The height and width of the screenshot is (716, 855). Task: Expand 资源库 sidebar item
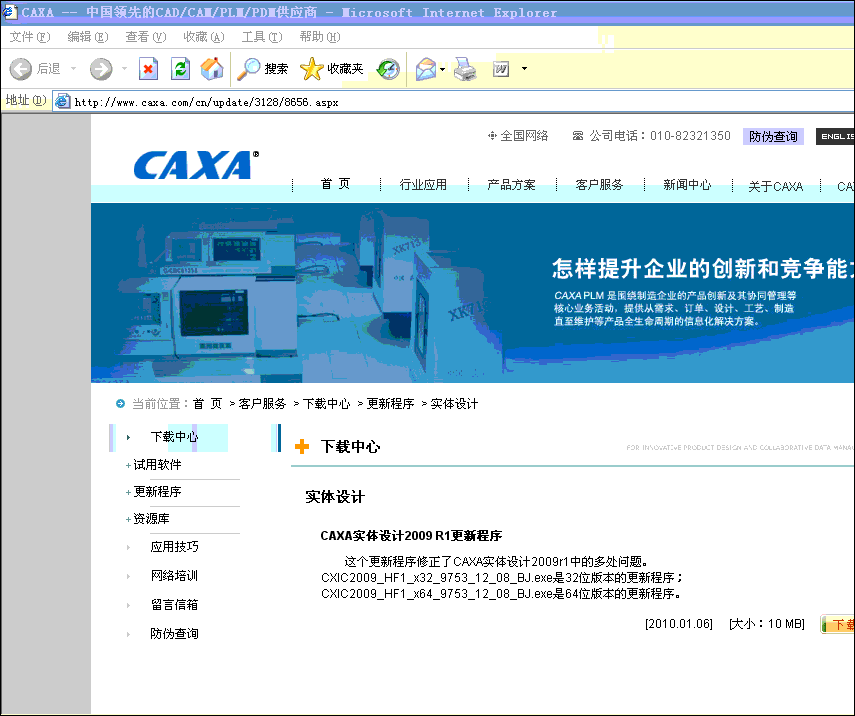(x=151, y=519)
